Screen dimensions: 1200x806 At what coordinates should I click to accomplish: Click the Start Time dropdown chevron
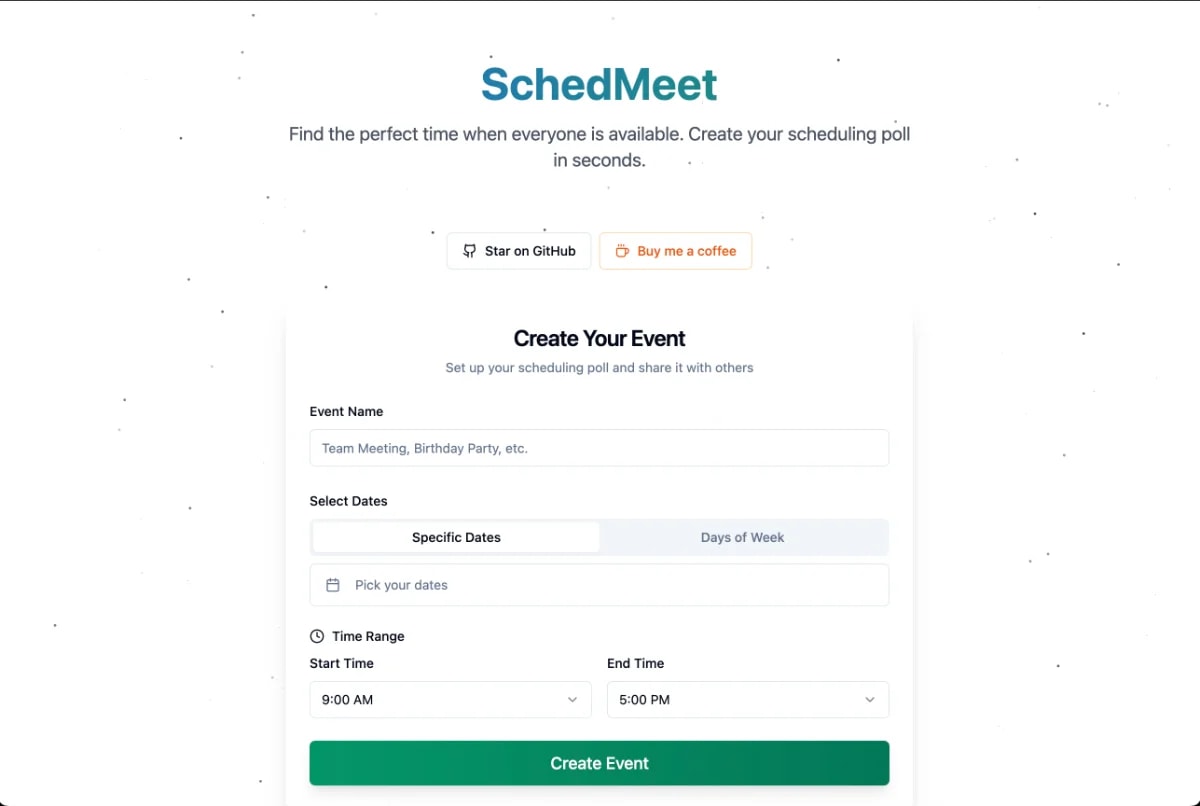tap(572, 700)
